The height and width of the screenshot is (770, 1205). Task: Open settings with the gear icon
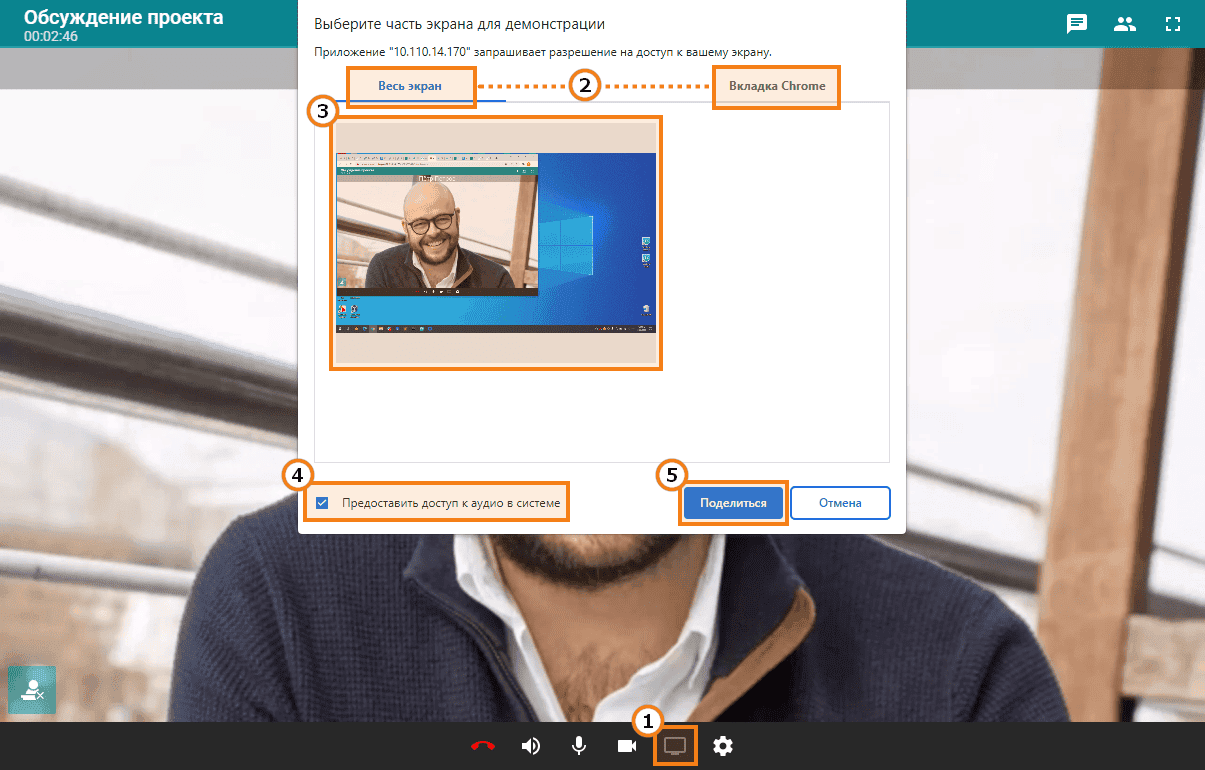pos(723,746)
